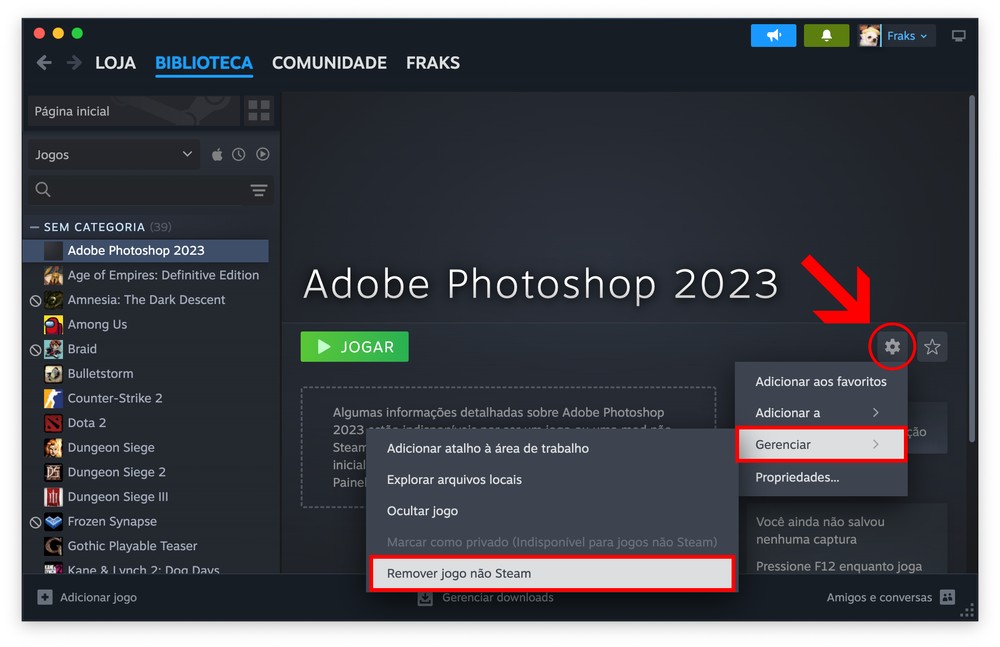Click the friends and chat icon
The height and width of the screenshot is (647, 1000).
point(947,597)
